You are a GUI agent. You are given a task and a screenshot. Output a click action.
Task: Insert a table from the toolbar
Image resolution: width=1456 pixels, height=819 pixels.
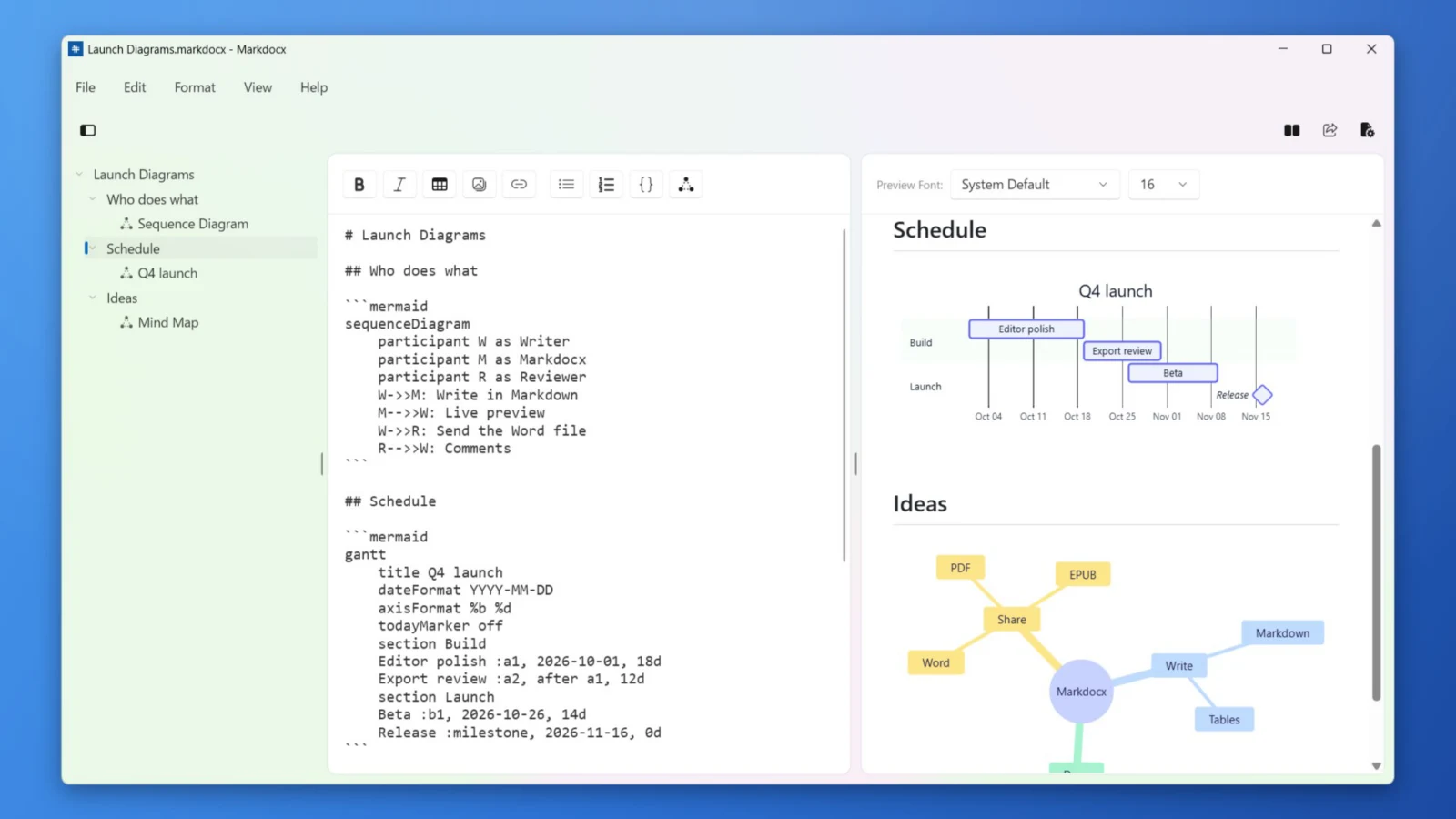tap(440, 185)
